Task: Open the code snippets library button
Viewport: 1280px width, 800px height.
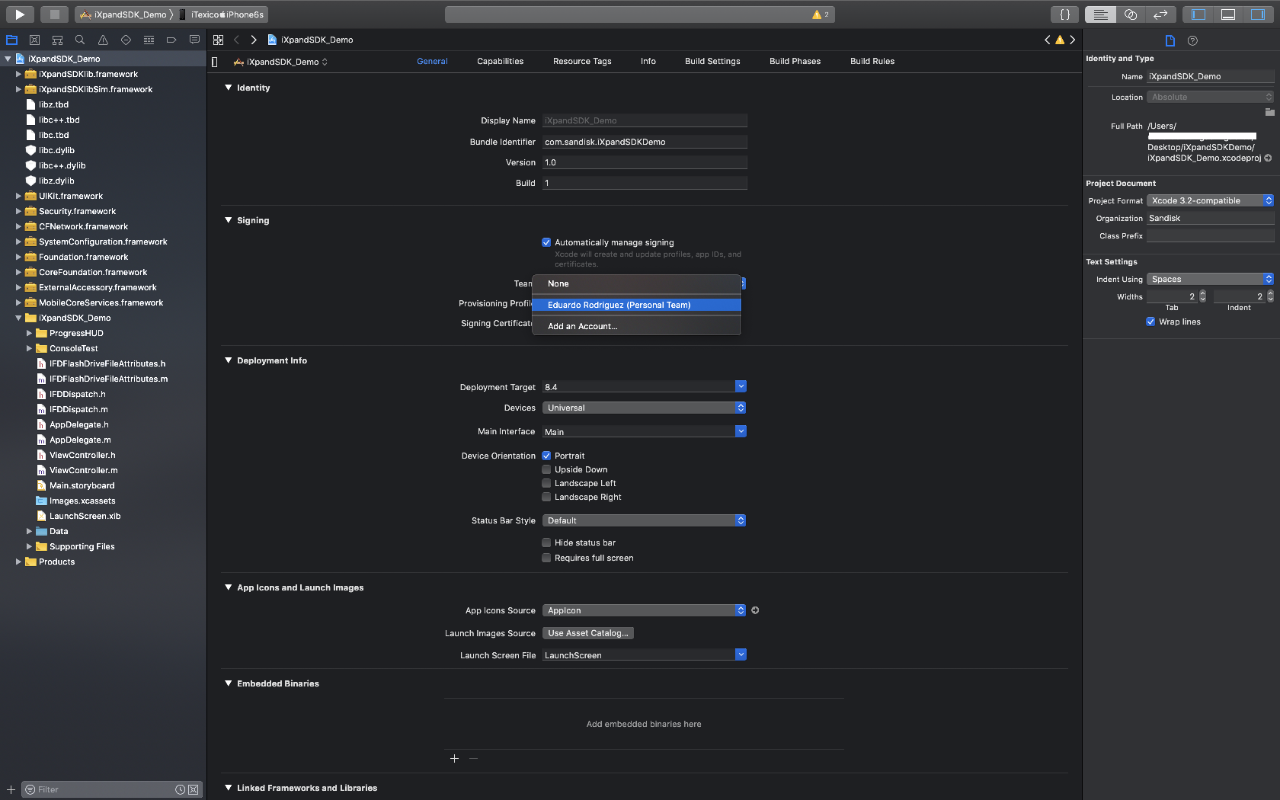Action: click(1065, 15)
